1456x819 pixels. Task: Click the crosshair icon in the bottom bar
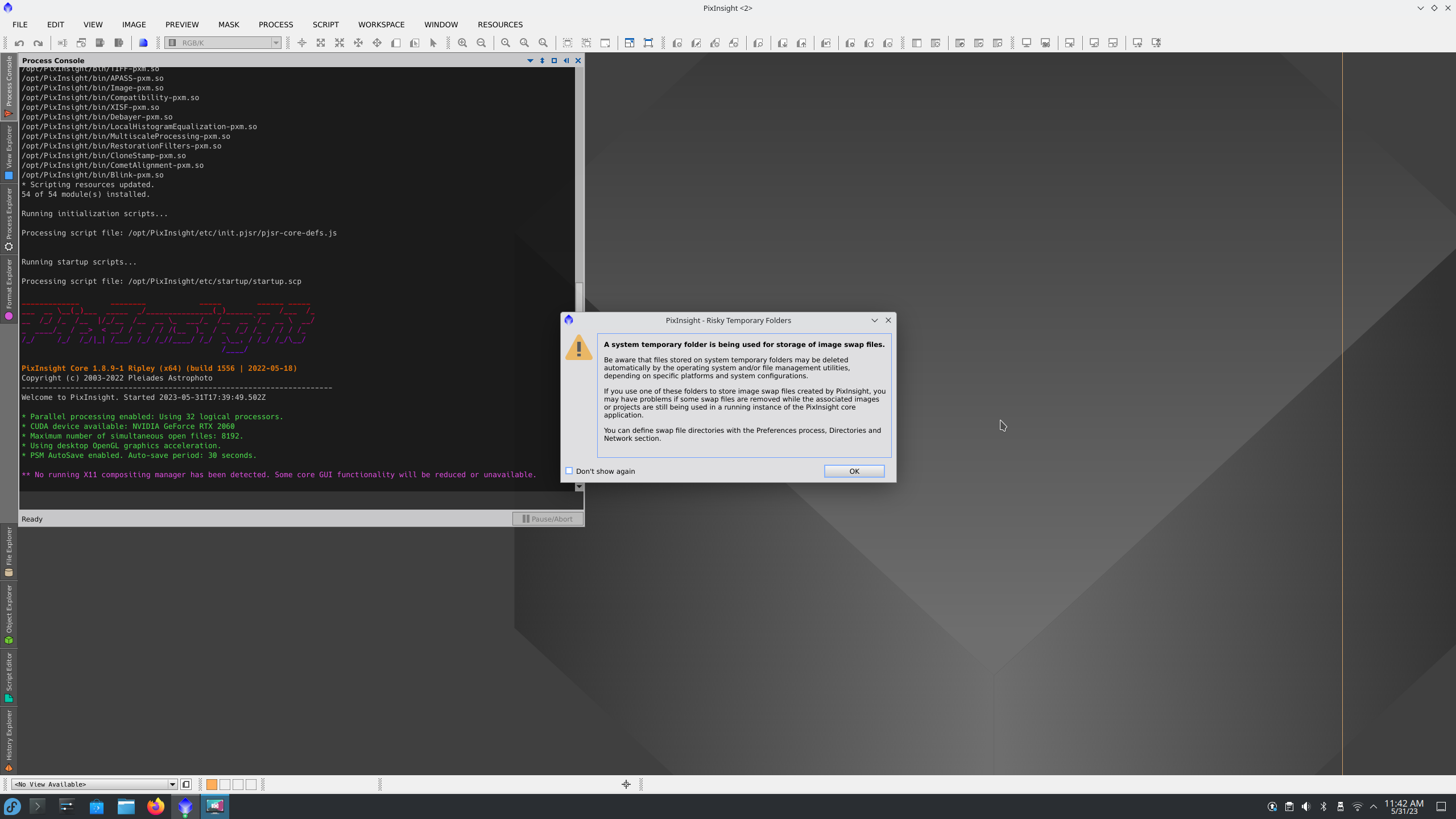626,784
